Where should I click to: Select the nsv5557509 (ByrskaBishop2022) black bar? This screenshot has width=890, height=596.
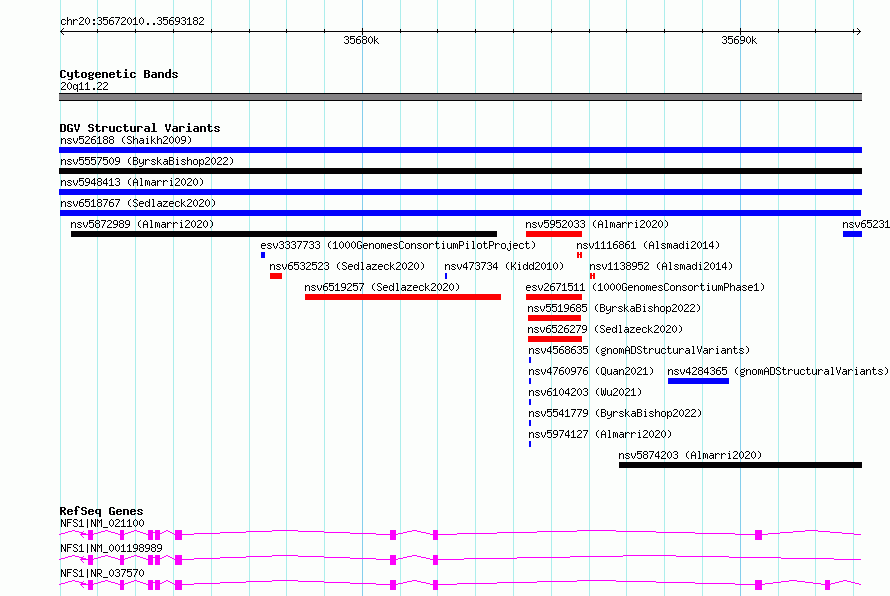pos(460,171)
